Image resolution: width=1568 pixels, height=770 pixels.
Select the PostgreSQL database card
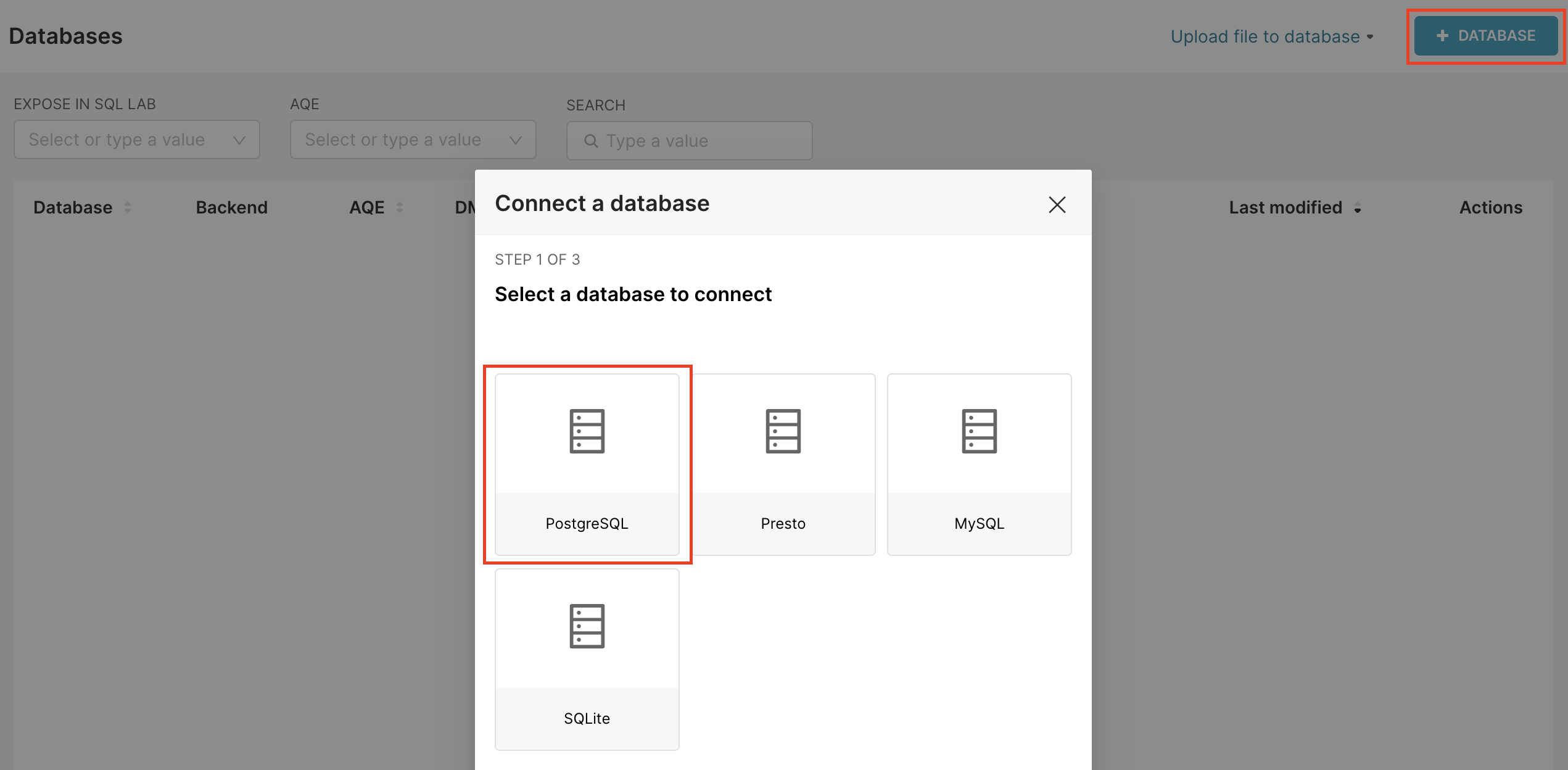[x=587, y=464]
